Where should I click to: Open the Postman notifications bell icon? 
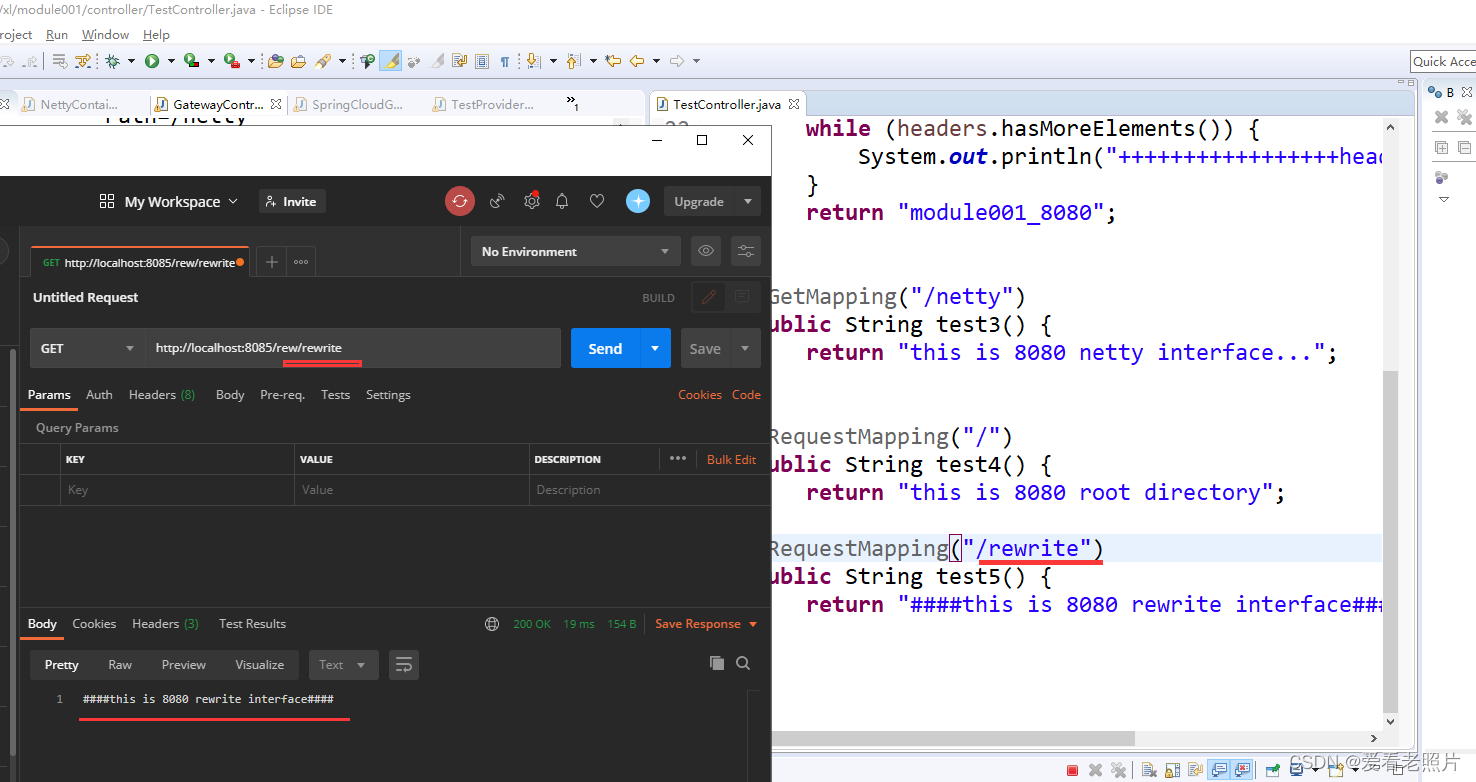click(x=562, y=201)
